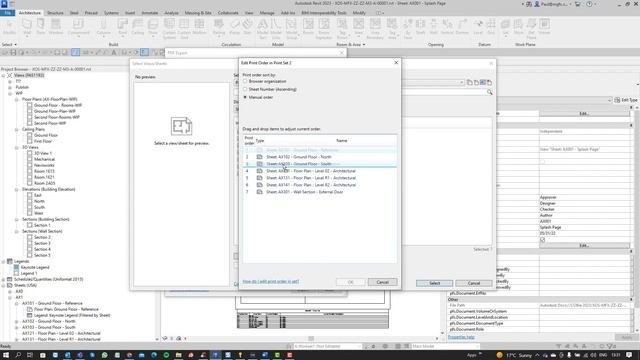Select the Roof tool in the ribbon
The height and width of the screenshot is (360, 640).
point(122,27)
